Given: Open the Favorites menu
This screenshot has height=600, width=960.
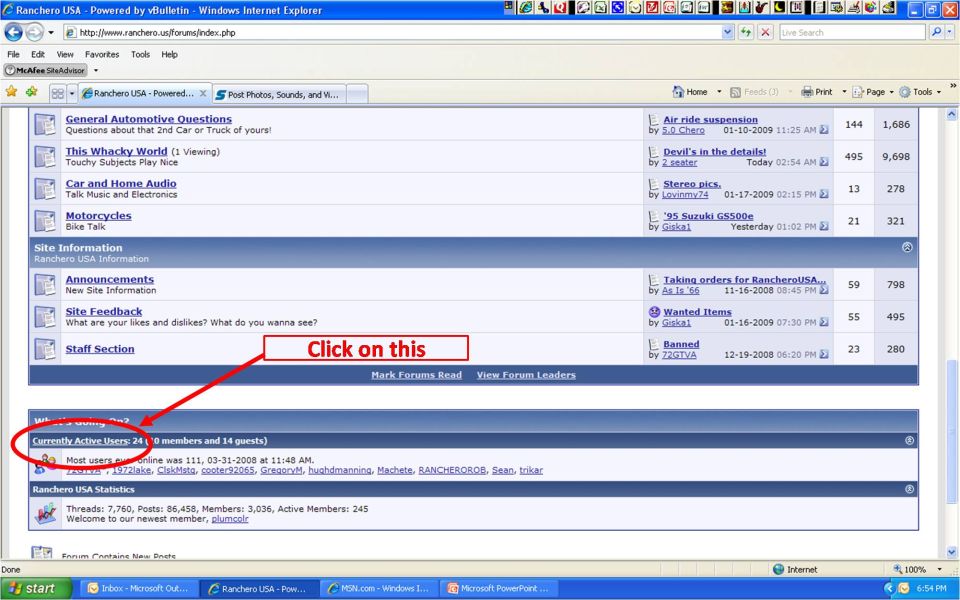Looking at the screenshot, I should pyautogui.click(x=102, y=54).
